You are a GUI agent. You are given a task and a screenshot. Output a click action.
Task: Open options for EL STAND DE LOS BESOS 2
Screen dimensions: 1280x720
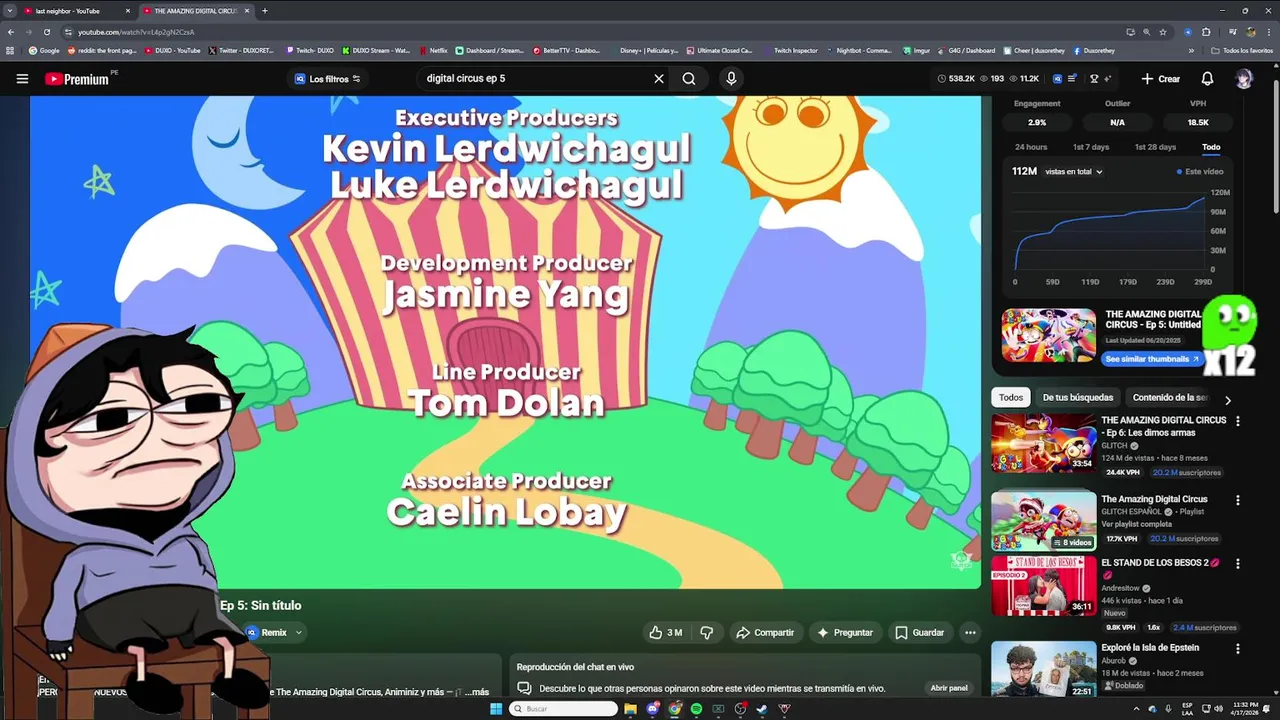pos(1238,564)
